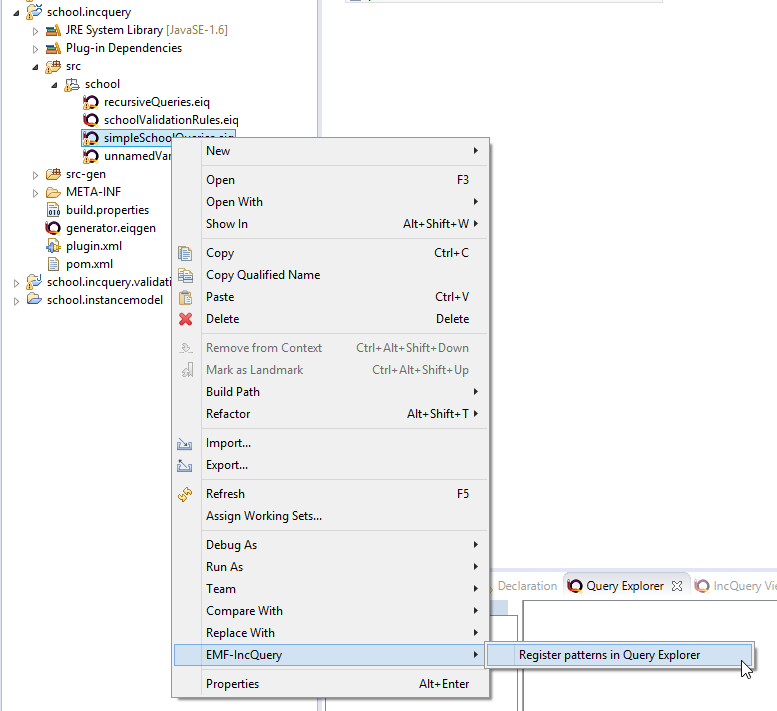Open the Refactor submenu

tap(331, 414)
